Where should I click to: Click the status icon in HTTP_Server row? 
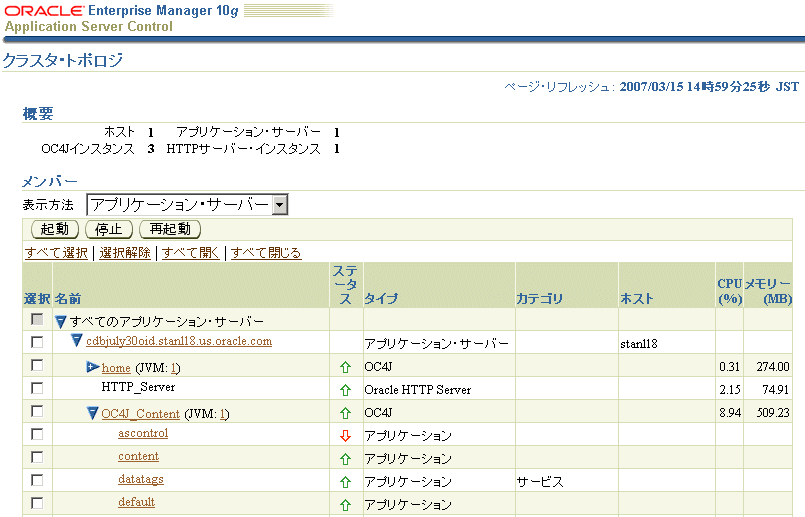coord(345,390)
